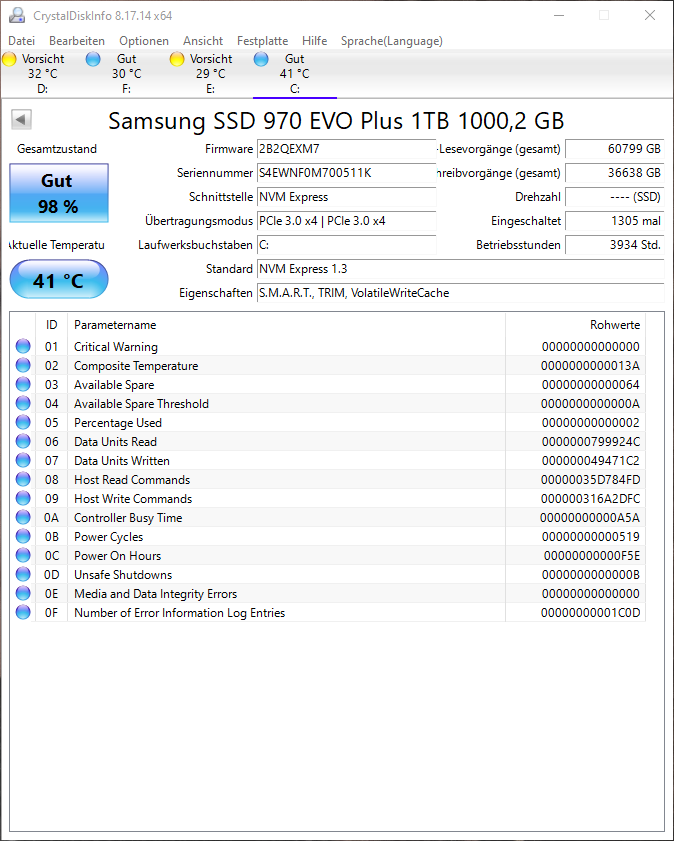Select the Composite Temperature parameter name

136,366
